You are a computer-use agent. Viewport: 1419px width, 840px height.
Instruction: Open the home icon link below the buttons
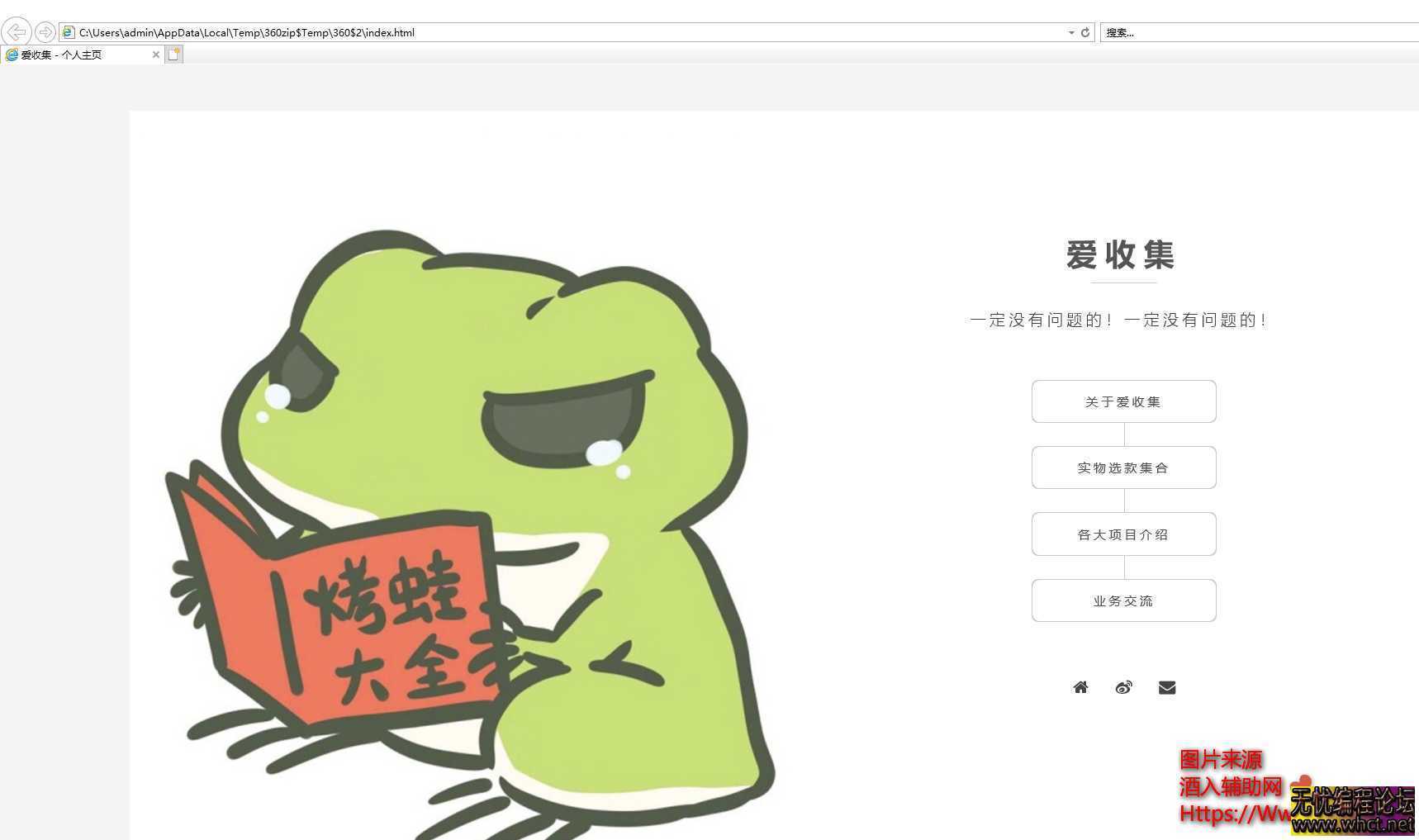click(1080, 687)
